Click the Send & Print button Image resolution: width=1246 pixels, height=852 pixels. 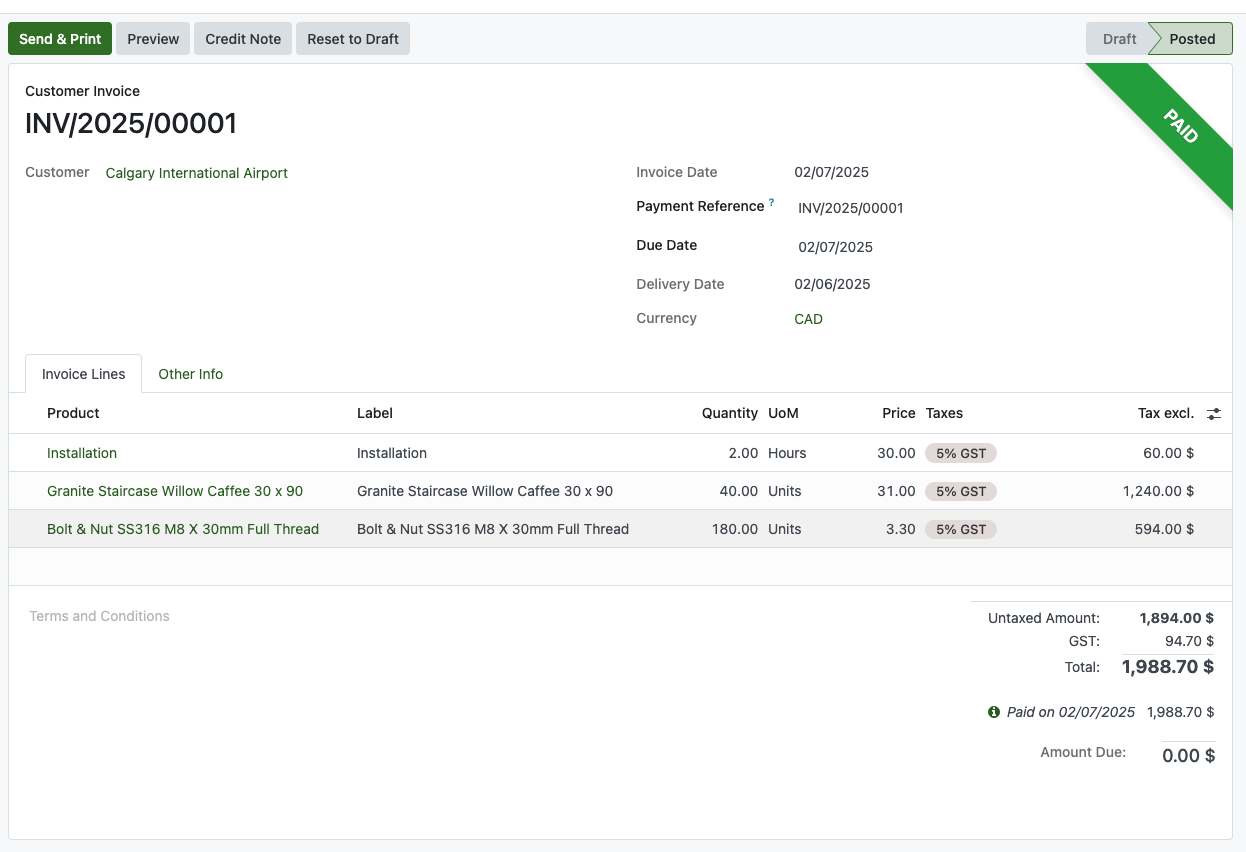pos(60,39)
